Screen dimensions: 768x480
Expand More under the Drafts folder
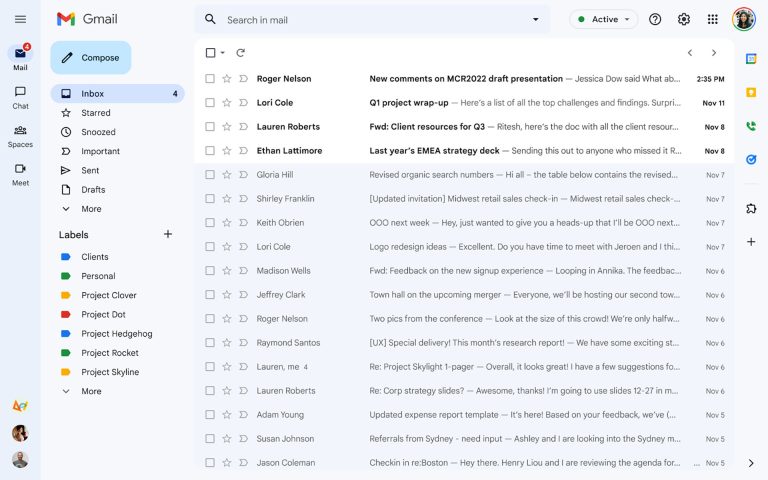(x=91, y=209)
